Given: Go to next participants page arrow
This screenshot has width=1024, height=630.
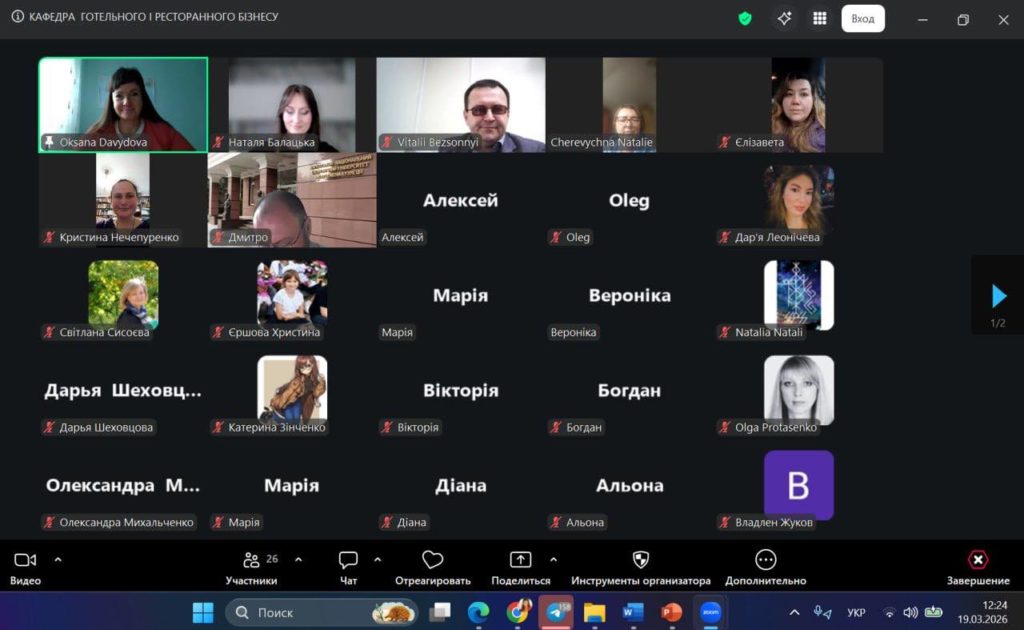Looking at the screenshot, I should (x=998, y=296).
